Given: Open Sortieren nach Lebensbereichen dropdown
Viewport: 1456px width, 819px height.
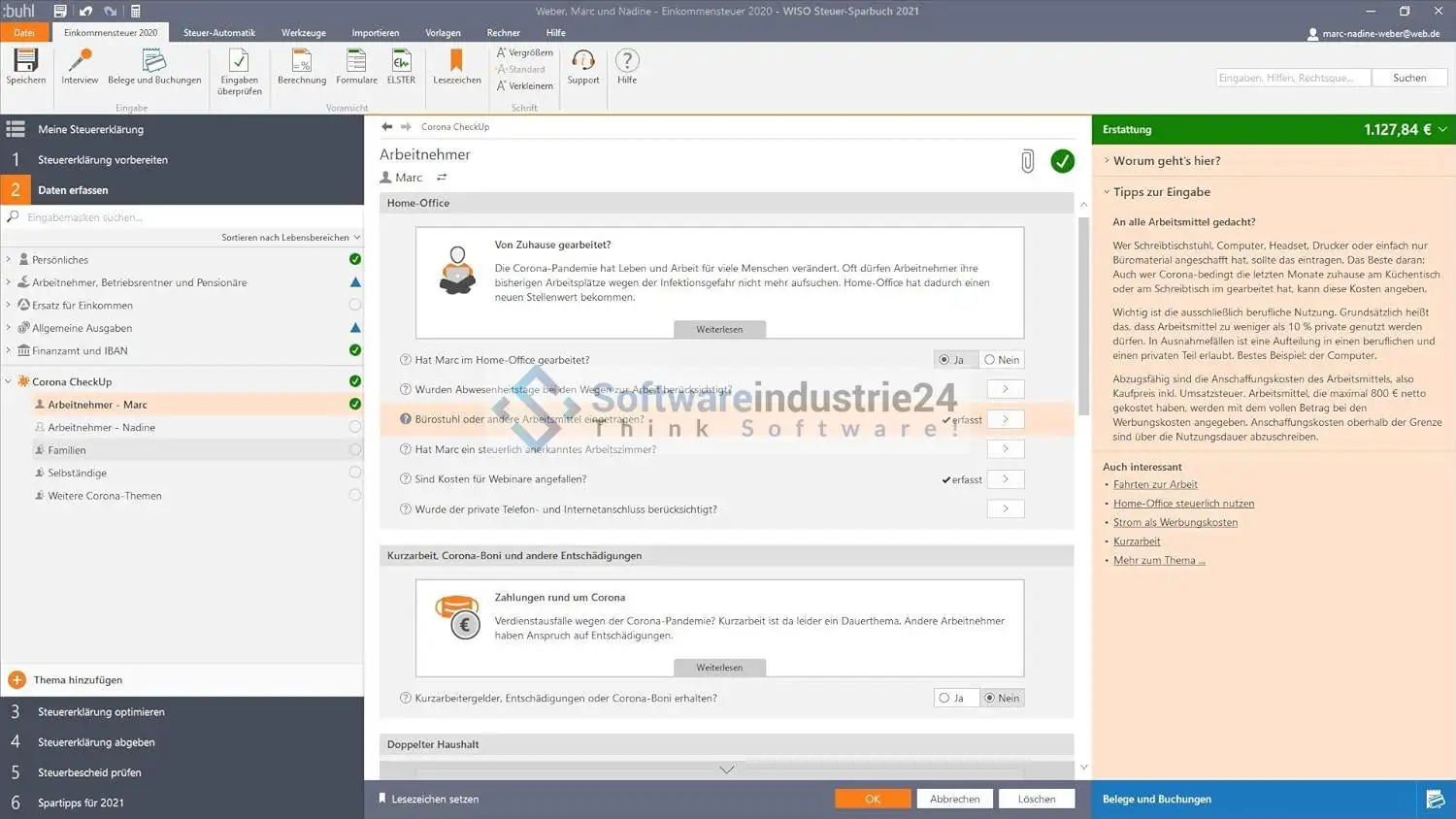Looking at the screenshot, I should pyautogui.click(x=290, y=238).
